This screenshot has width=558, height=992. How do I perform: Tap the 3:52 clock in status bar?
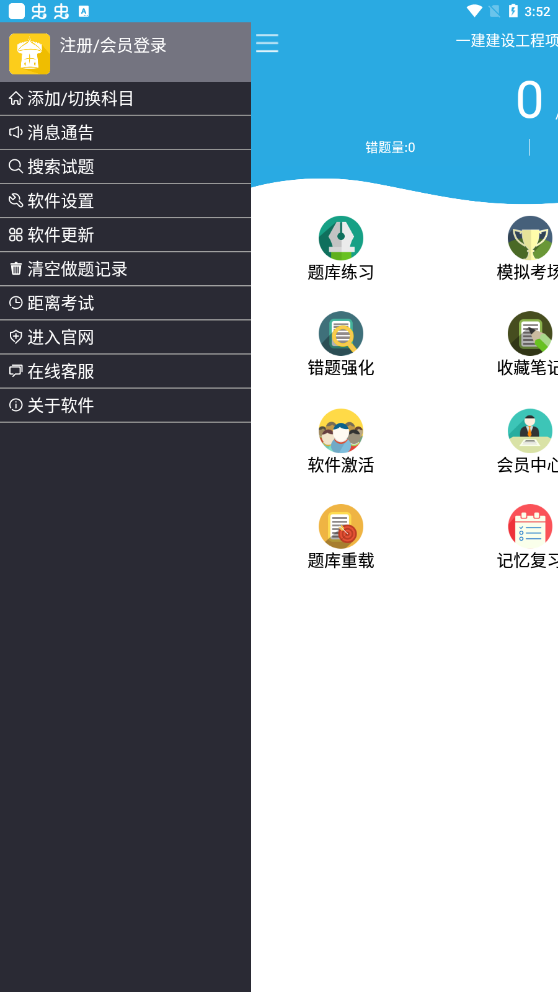(x=537, y=11)
